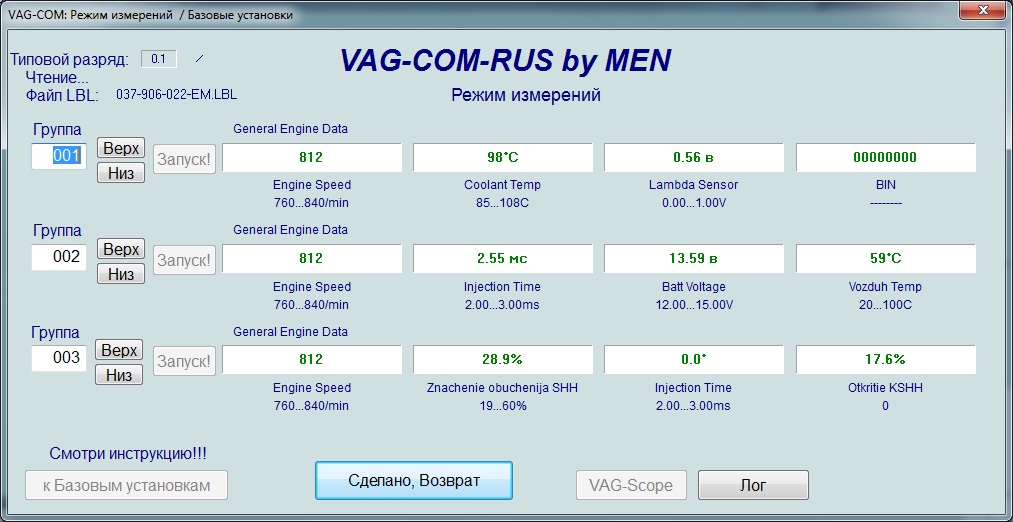Click the 19...60% range text
Screen dimensions: 1013x522
pyautogui.click(x=503, y=406)
